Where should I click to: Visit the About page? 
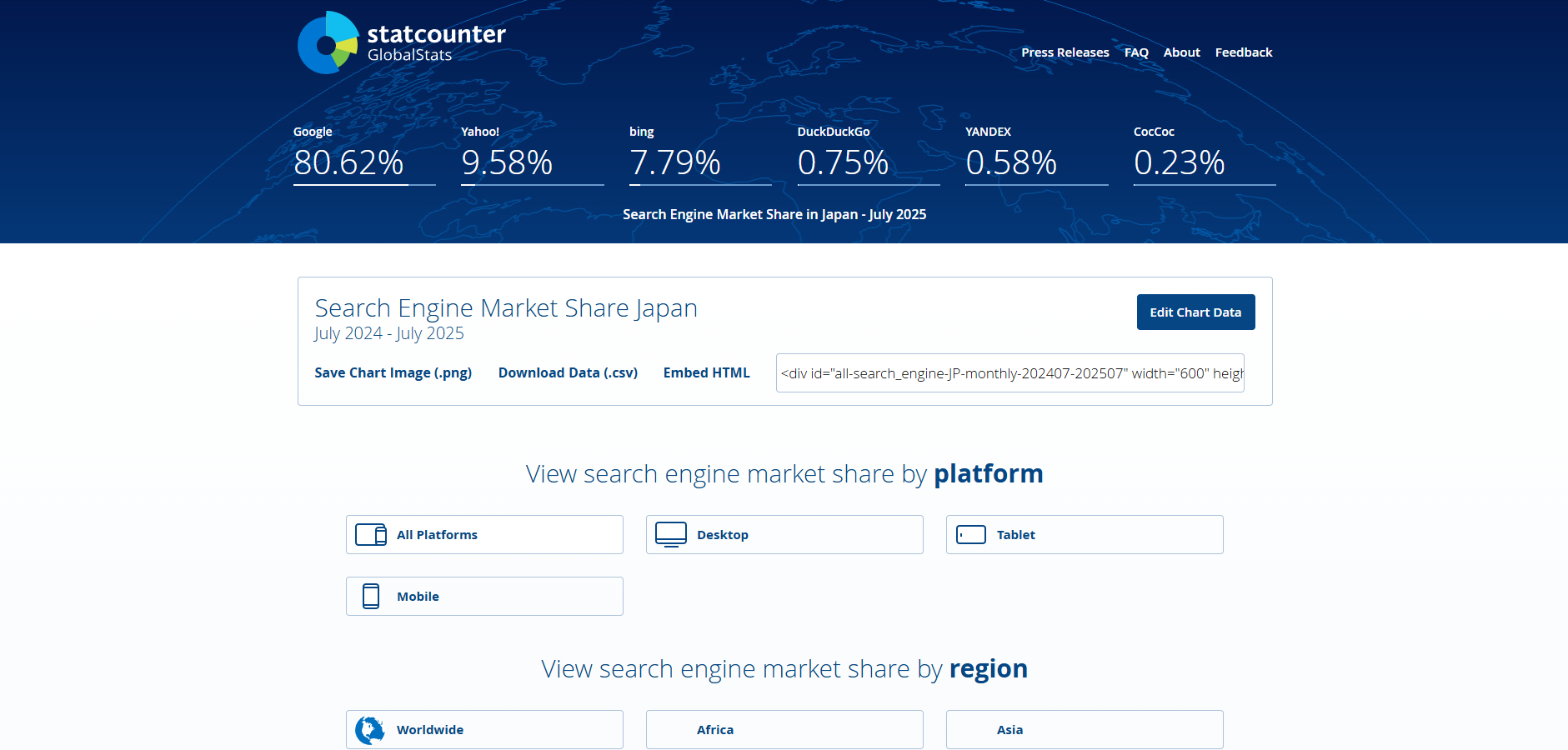(1181, 52)
